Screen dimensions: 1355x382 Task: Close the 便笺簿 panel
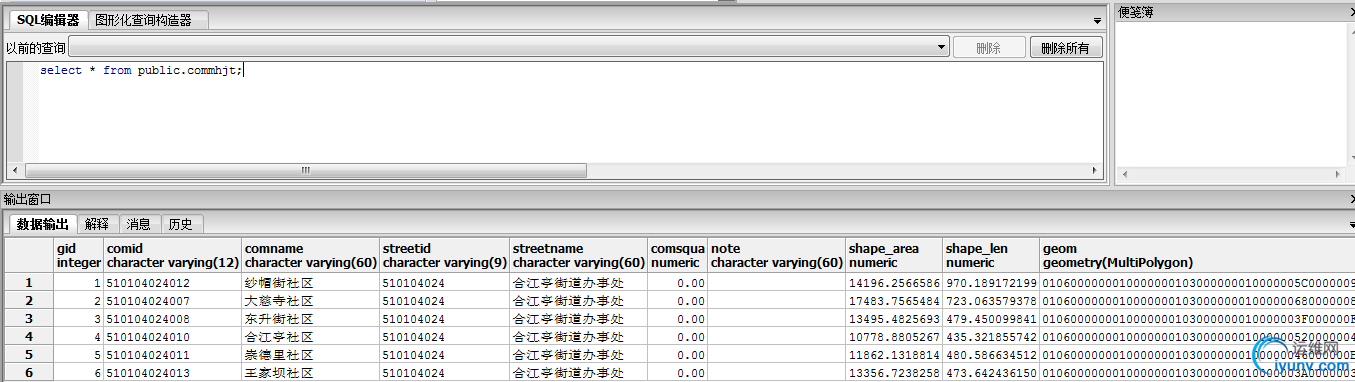1351,12
